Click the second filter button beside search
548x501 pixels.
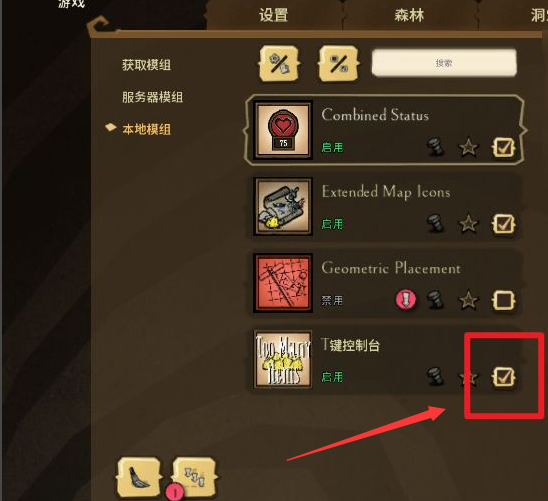[339, 64]
